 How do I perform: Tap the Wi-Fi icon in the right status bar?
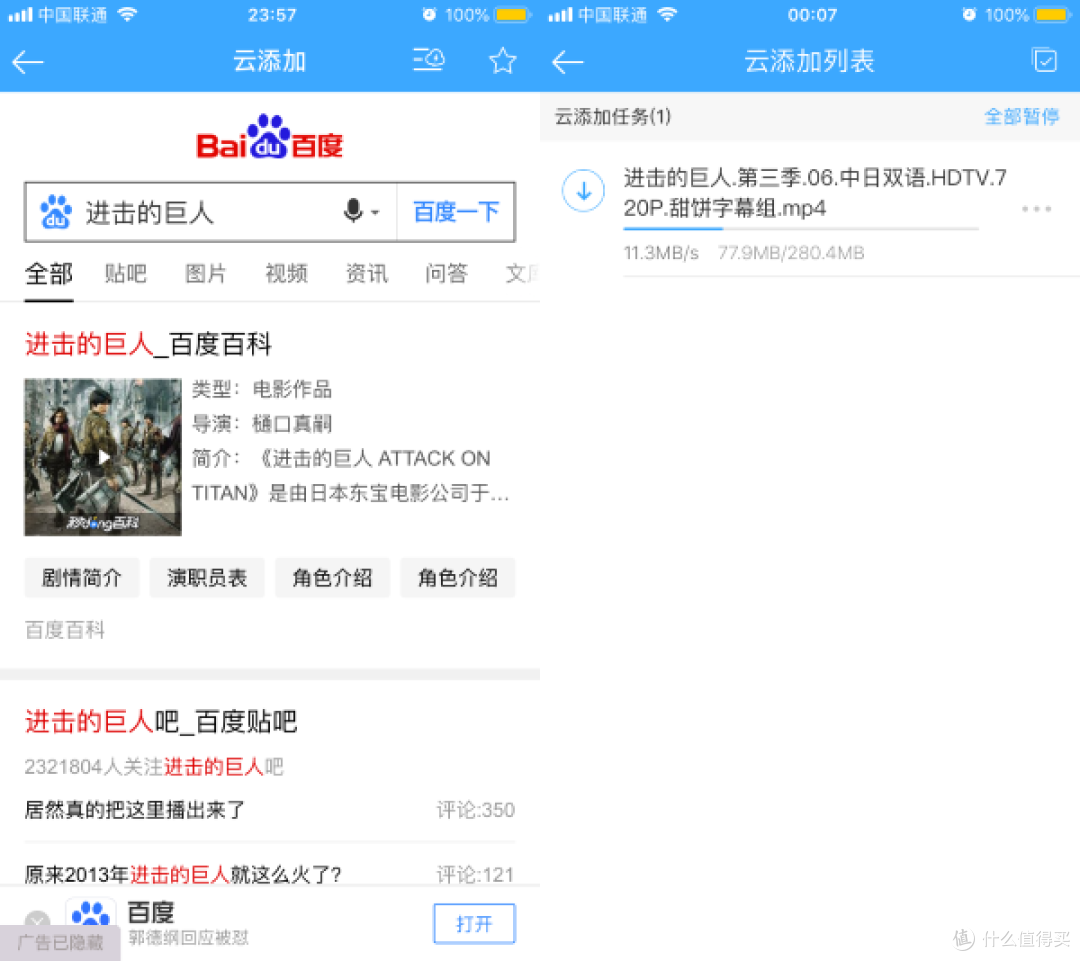pyautogui.click(x=667, y=14)
